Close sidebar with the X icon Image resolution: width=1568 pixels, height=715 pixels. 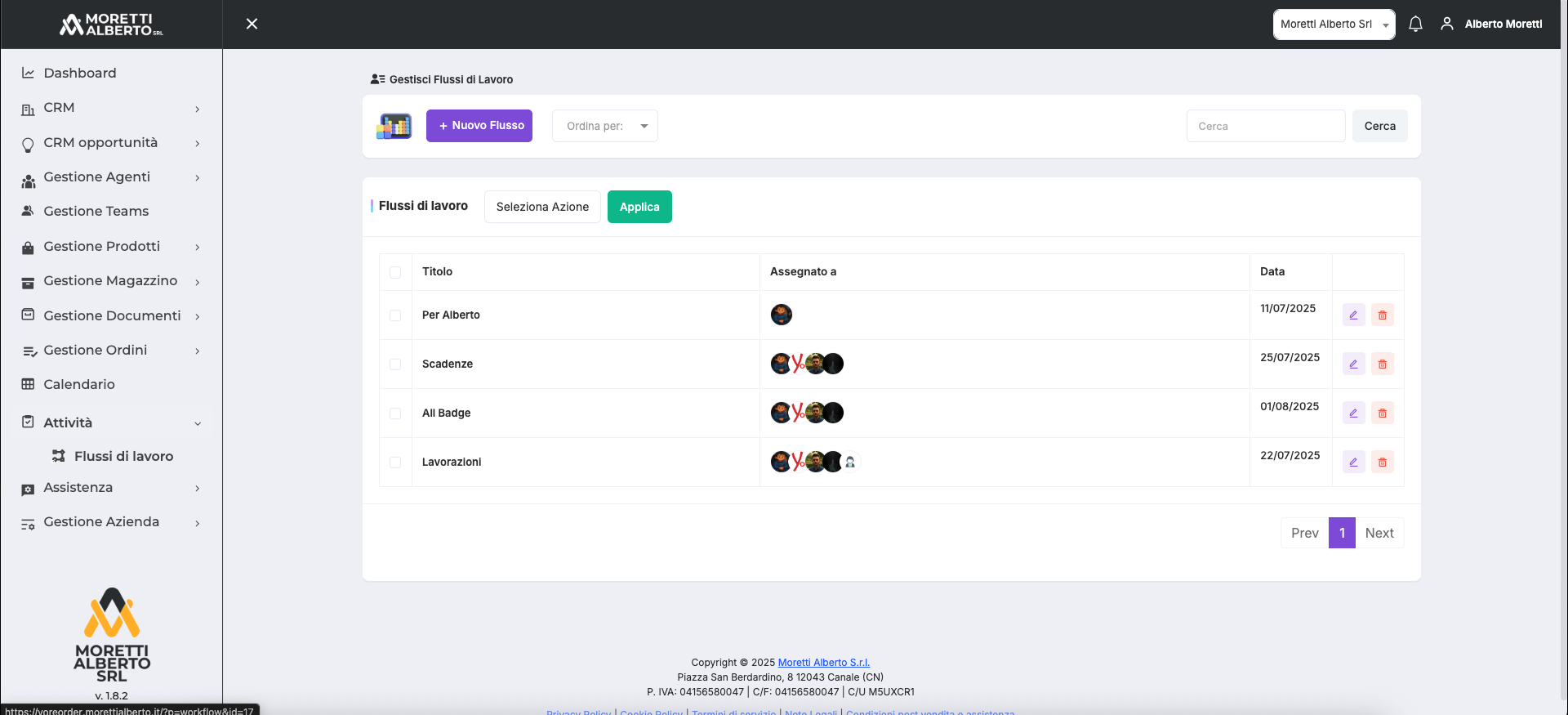click(x=252, y=25)
